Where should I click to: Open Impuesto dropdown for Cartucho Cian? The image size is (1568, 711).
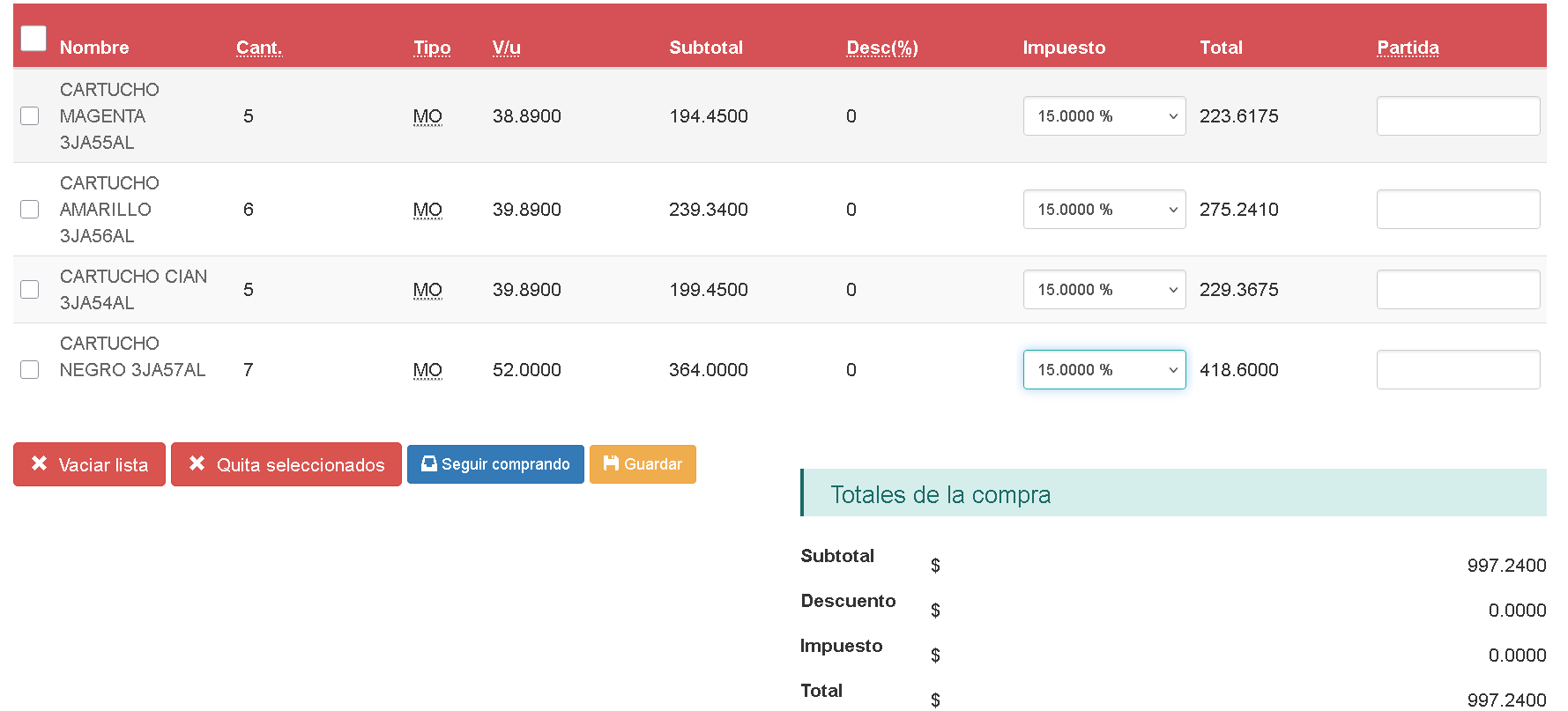coord(1104,290)
